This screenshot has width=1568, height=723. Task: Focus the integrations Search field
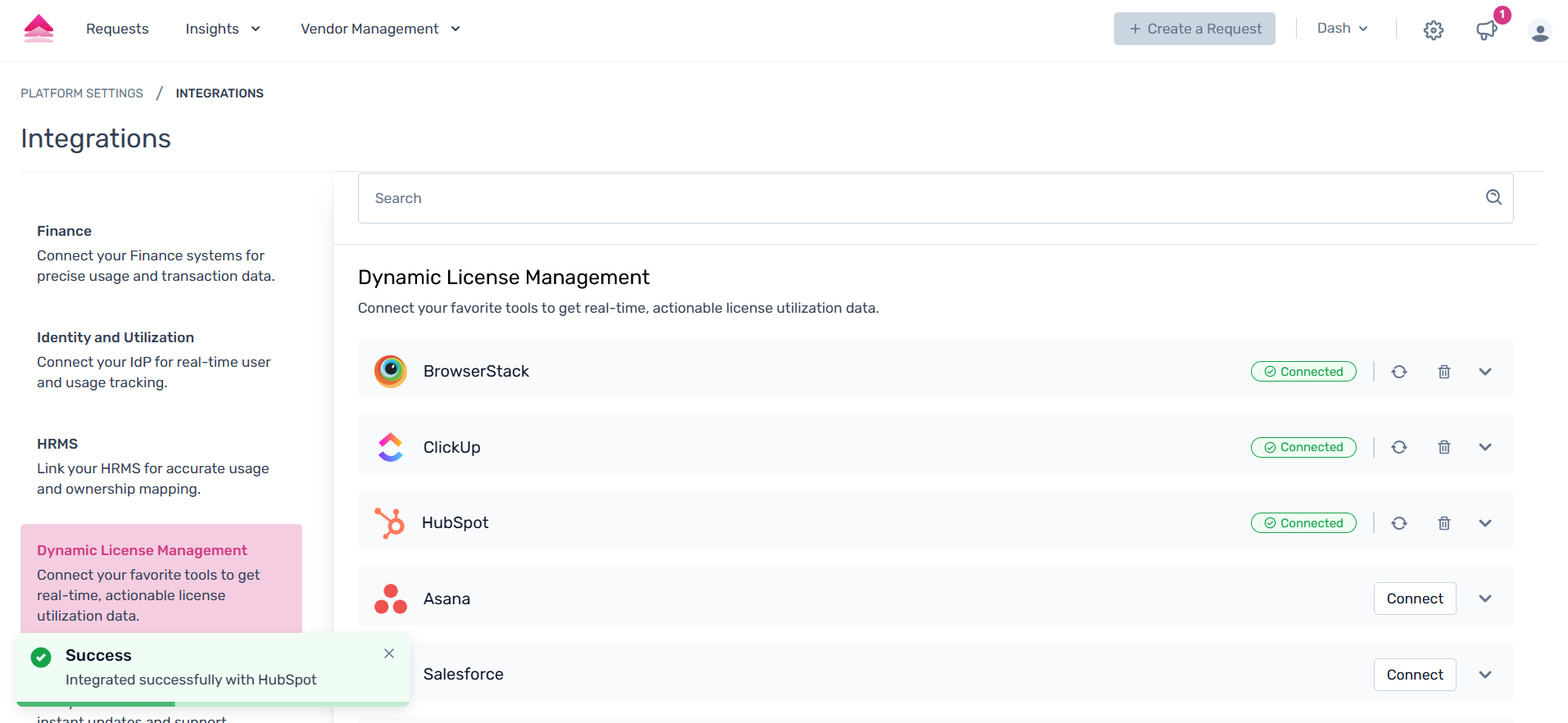point(936,198)
